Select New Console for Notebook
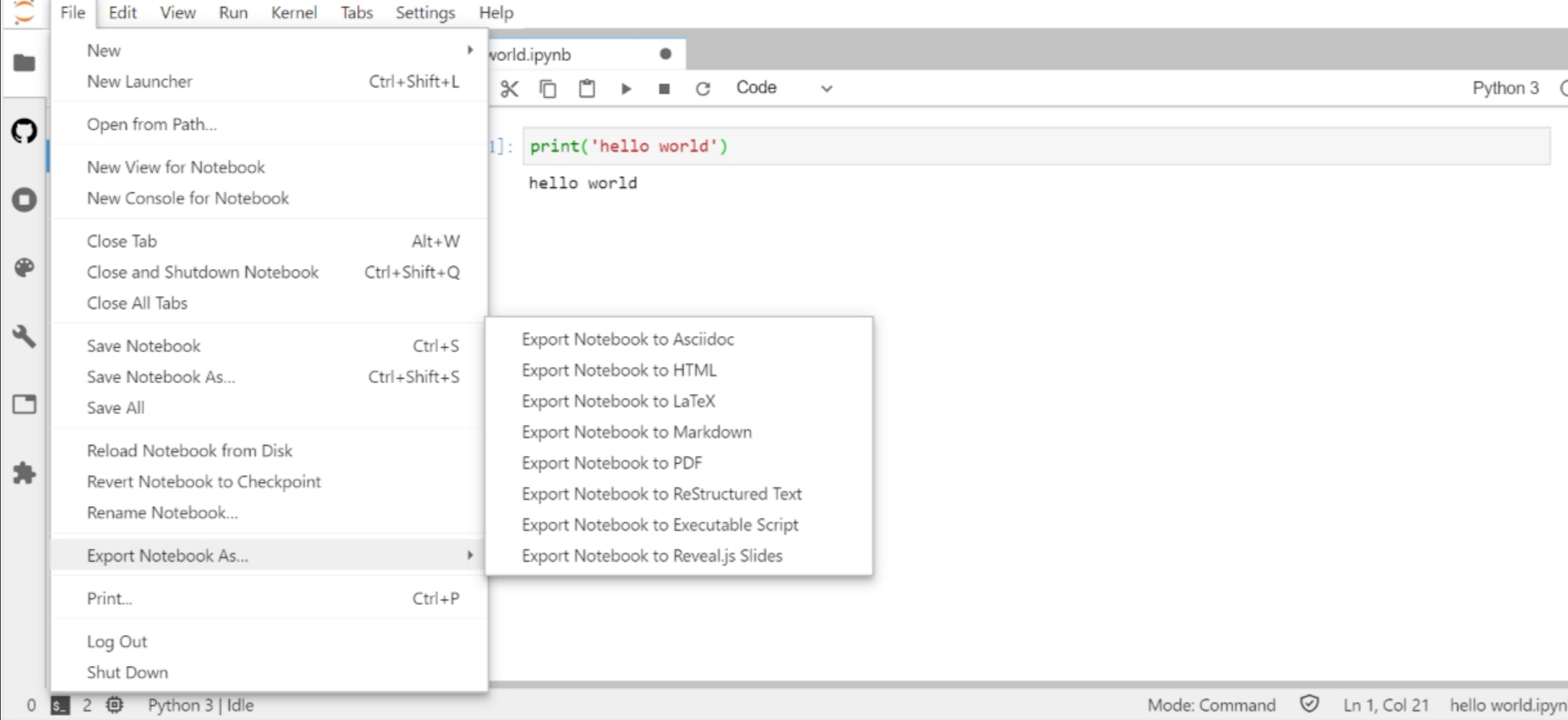 270,198
